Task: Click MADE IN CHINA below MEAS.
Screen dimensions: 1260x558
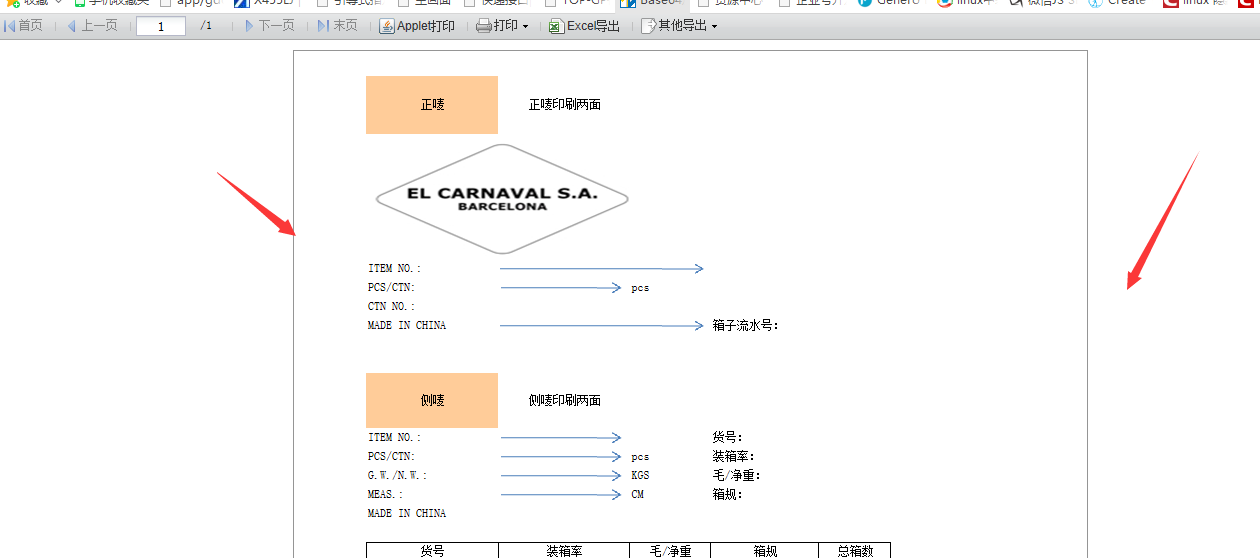Action: (407, 513)
